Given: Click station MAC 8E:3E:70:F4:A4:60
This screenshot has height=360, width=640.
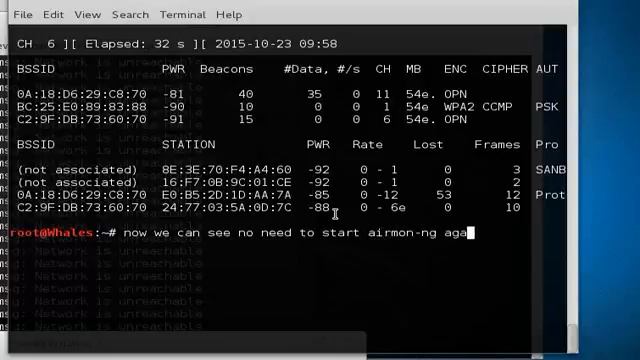Looking at the screenshot, I should click(x=227, y=170).
